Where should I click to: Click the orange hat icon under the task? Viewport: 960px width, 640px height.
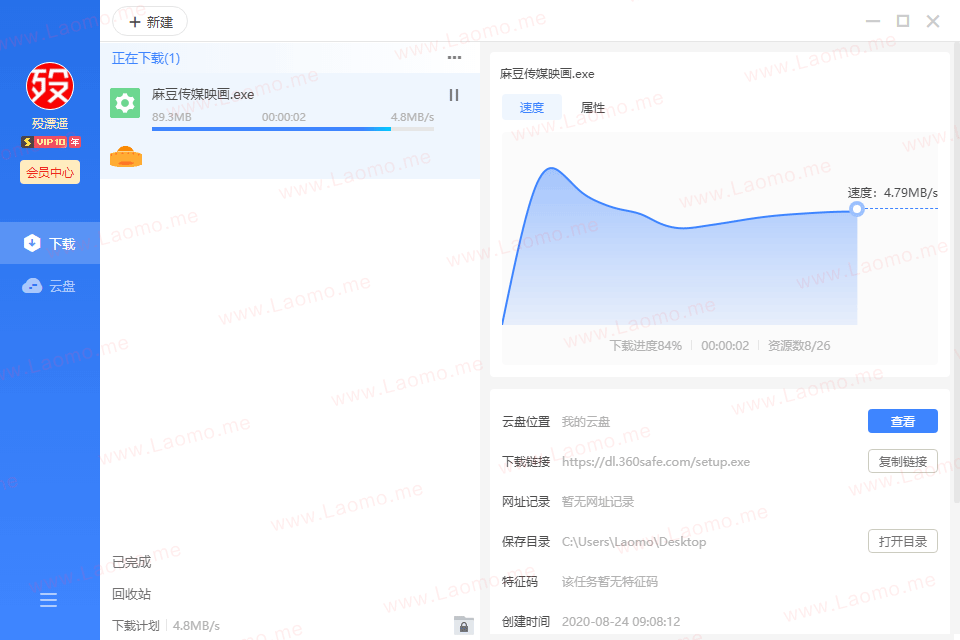coord(126,157)
